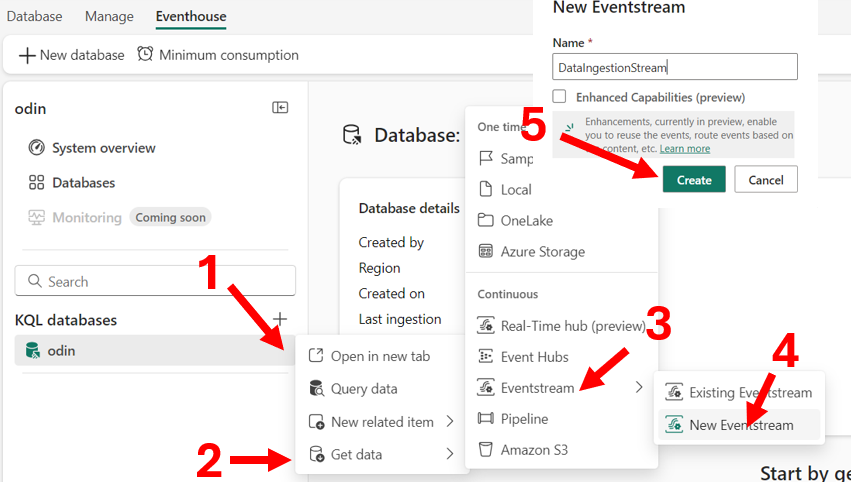Expand the New related item submenu arrow
851x482 pixels.
click(450, 422)
